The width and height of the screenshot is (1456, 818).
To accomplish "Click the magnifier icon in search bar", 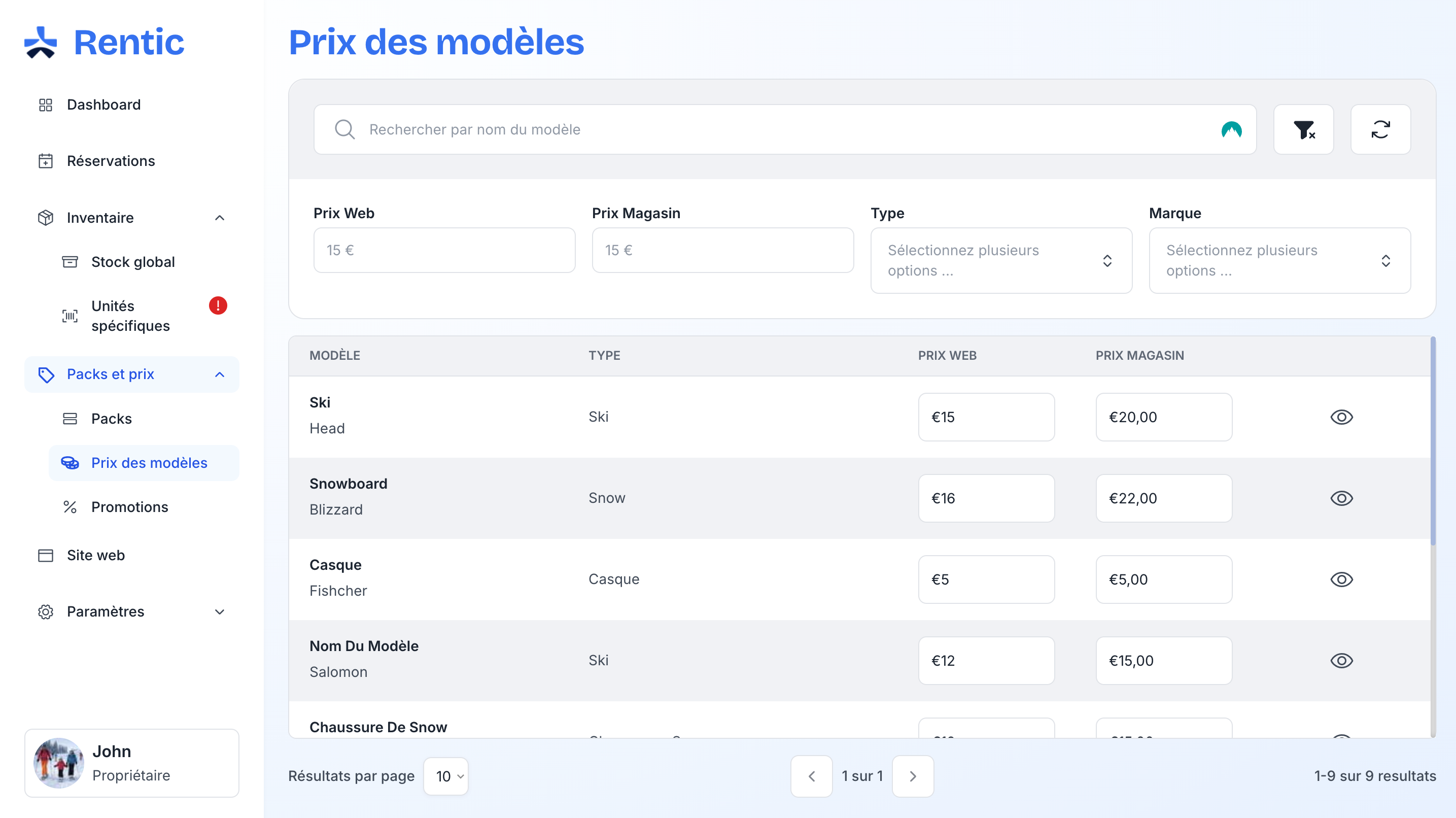I will pos(344,129).
